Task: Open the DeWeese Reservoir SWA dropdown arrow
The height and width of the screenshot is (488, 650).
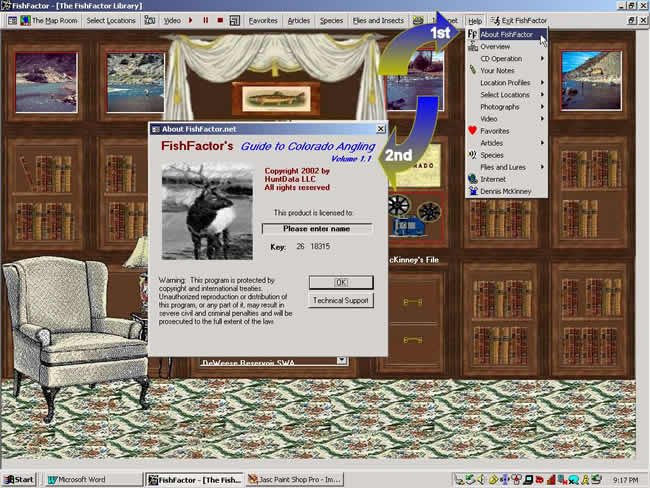Action: tap(342, 360)
